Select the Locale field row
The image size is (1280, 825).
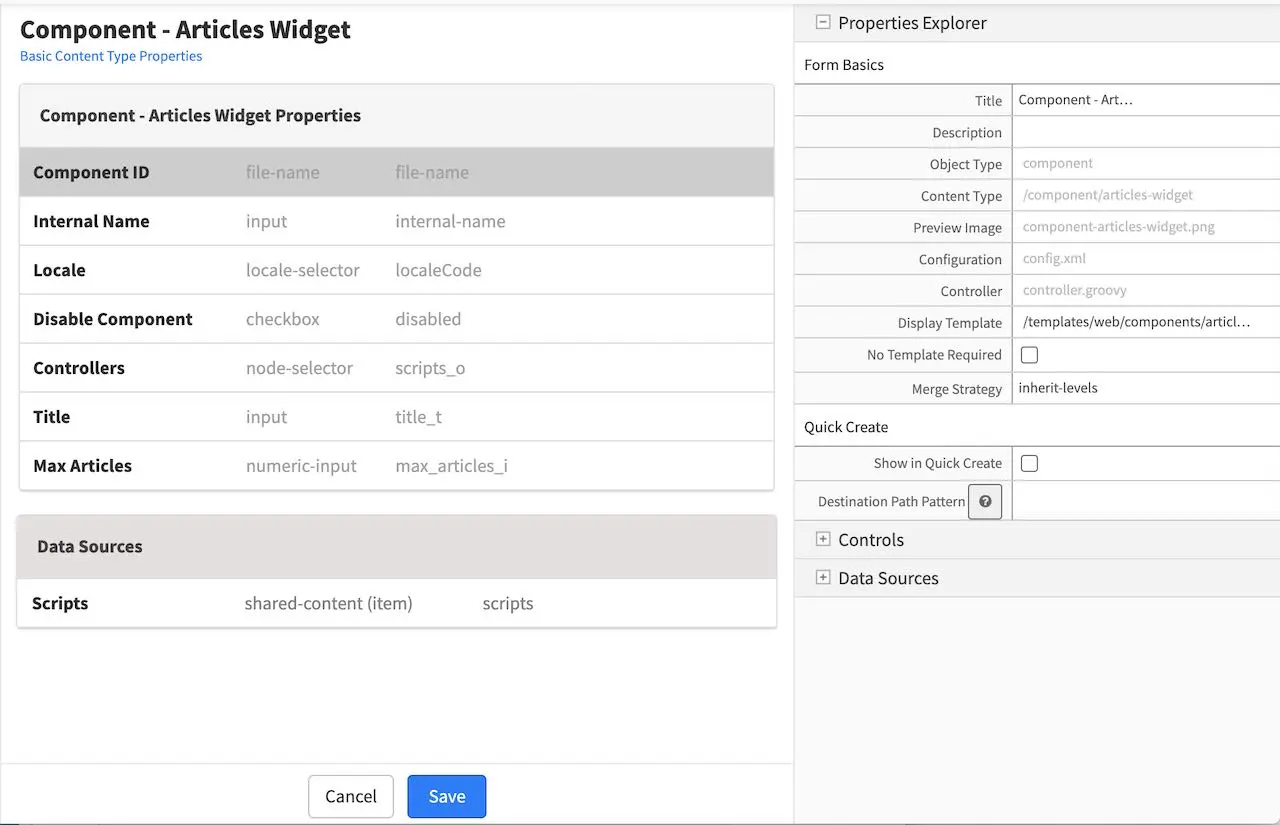point(397,270)
